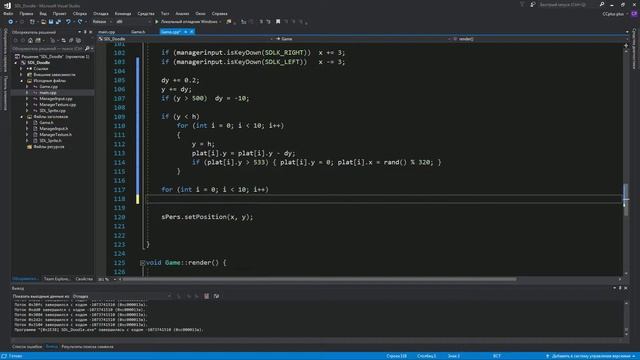
Task: Open the render() member navigation dropdown
Action: tap(540, 39)
